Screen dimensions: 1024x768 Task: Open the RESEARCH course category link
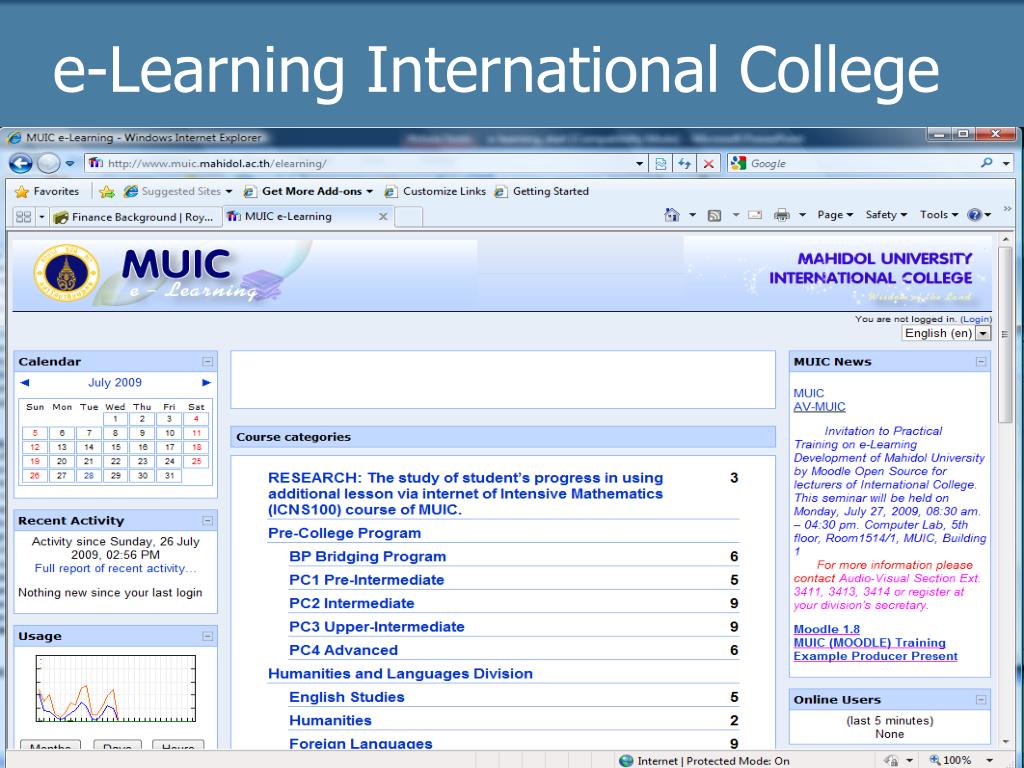coord(466,494)
